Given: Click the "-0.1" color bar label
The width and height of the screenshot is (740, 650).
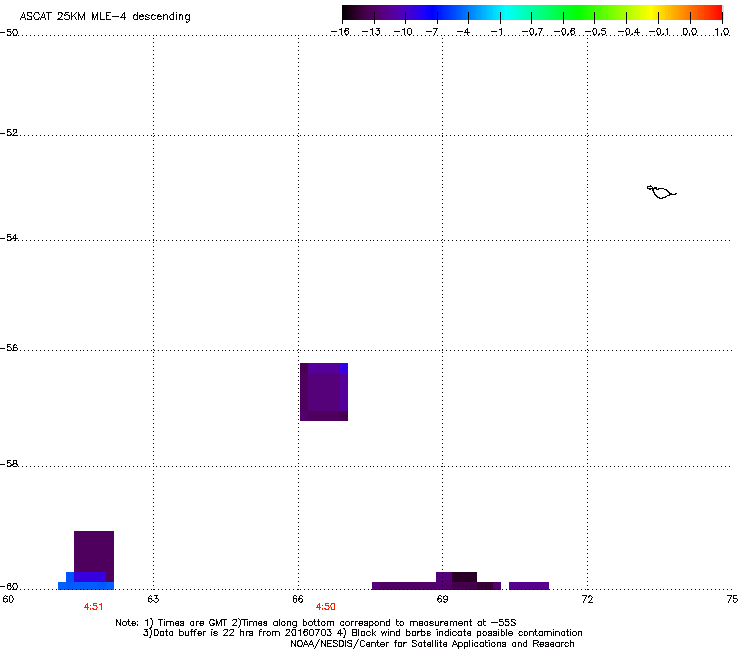Looking at the screenshot, I should 659,32.
